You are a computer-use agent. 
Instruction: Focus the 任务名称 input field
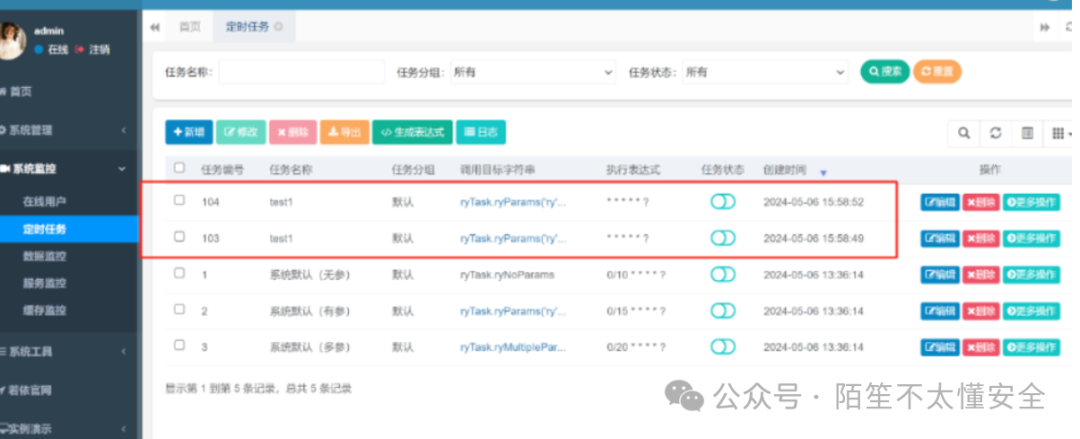tap(302, 72)
